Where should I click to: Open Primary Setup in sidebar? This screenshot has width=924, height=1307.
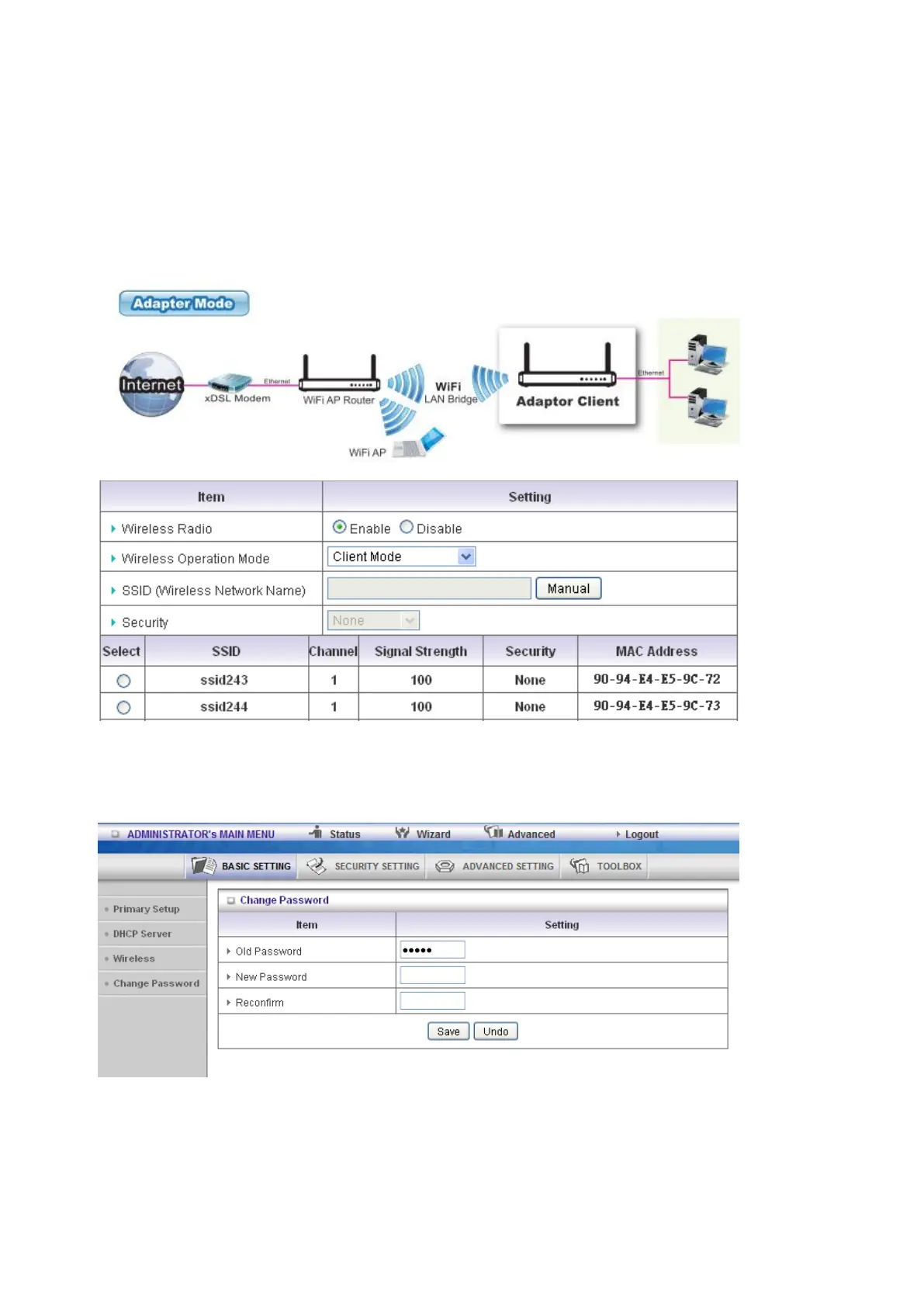pyautogui.click(x=146, y=909)
